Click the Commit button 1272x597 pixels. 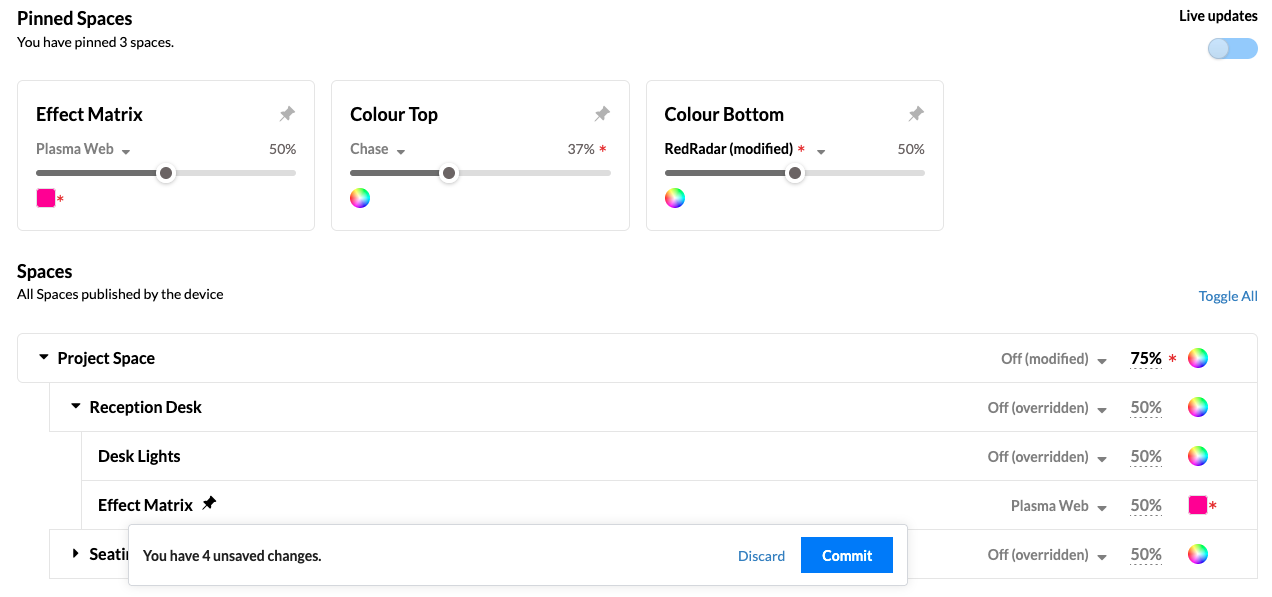point(847,556)
